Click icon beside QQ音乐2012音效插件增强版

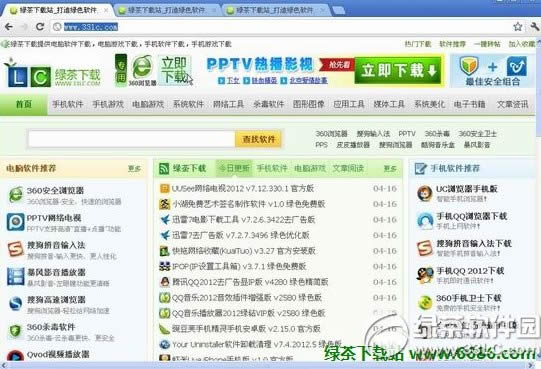(164, 298)
